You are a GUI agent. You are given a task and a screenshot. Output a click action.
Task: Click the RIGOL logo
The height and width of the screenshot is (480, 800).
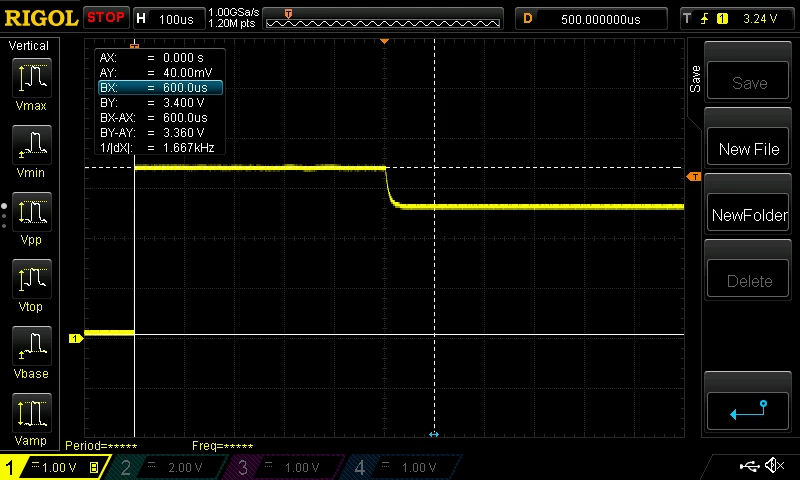tap(41, 18)
